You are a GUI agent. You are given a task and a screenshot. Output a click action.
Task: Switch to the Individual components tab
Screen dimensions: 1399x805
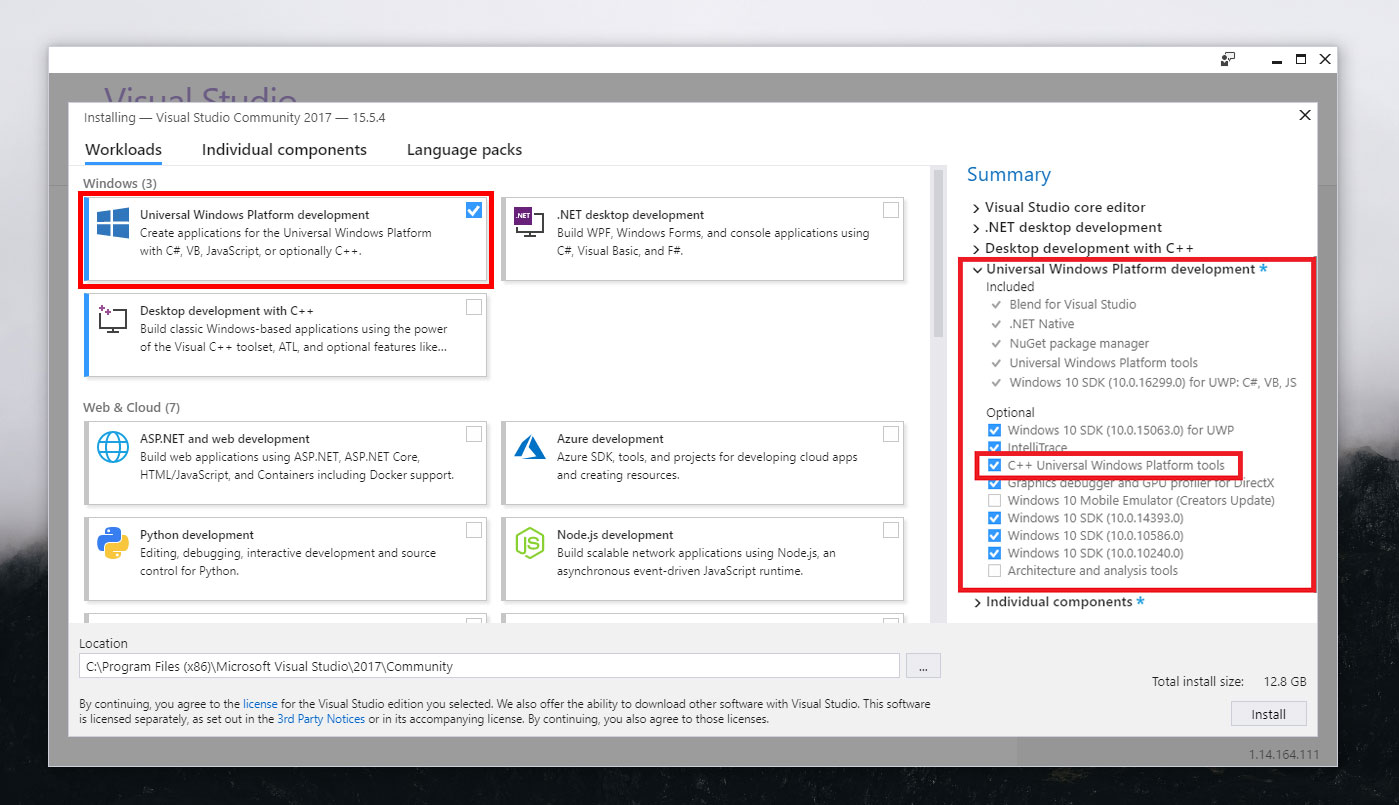(x=284, y=149)
